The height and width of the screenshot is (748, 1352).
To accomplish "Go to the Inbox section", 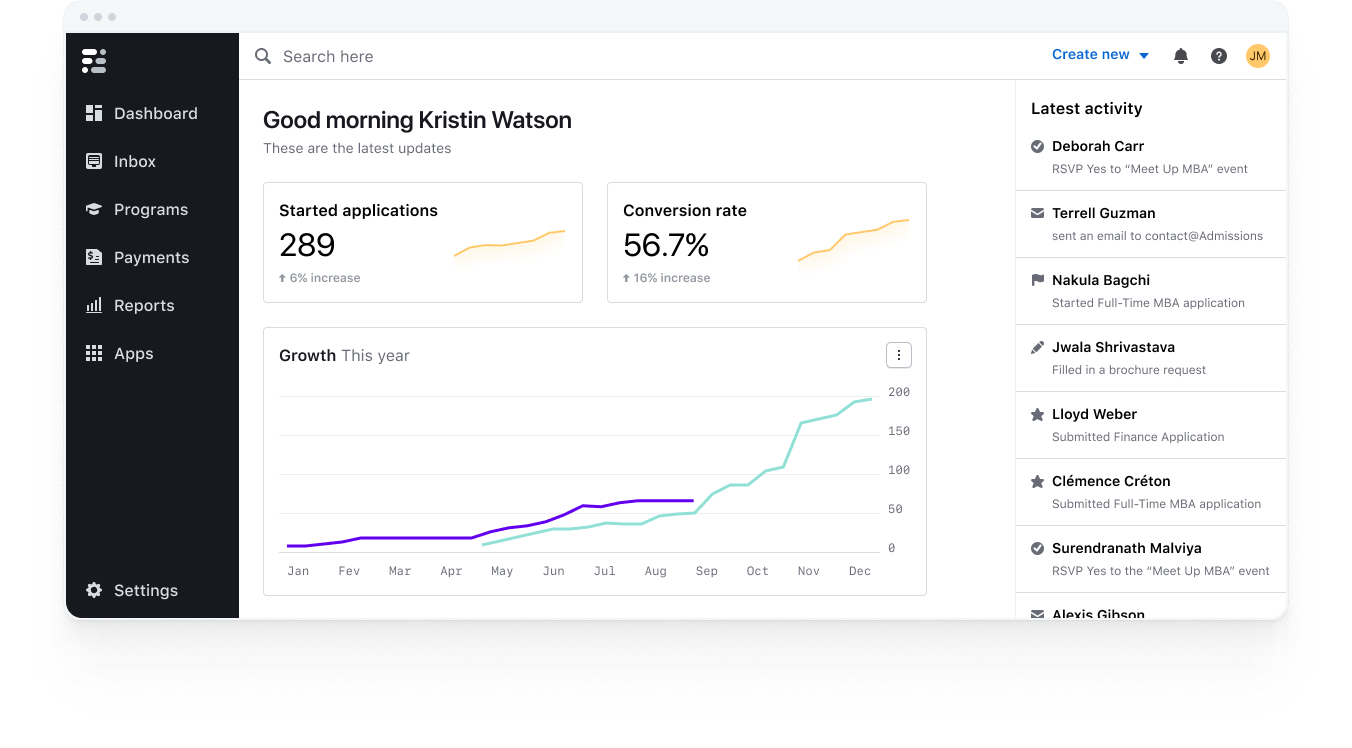I will [x=134, y=161].
